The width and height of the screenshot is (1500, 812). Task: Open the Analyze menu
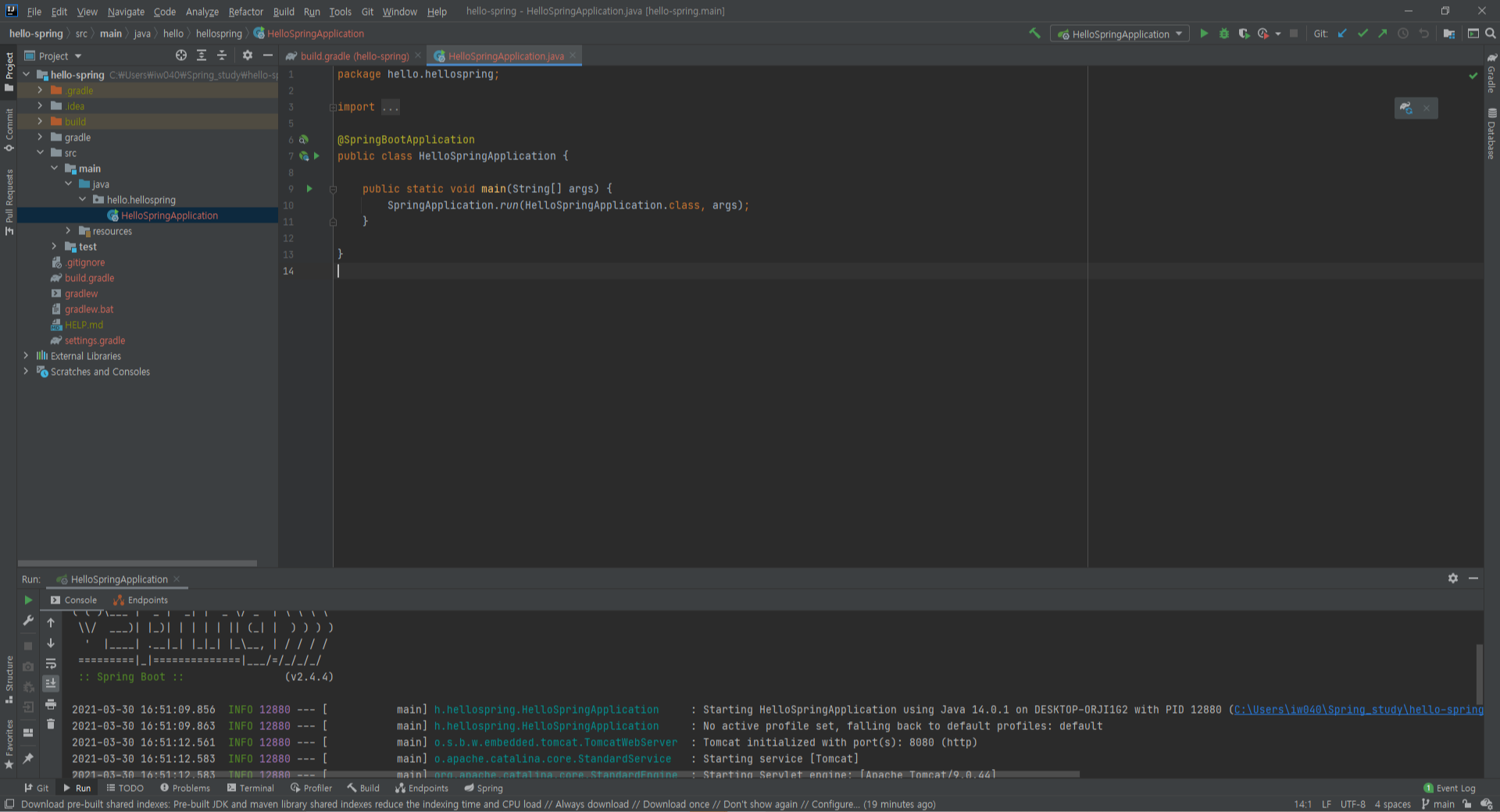(202, 11)
